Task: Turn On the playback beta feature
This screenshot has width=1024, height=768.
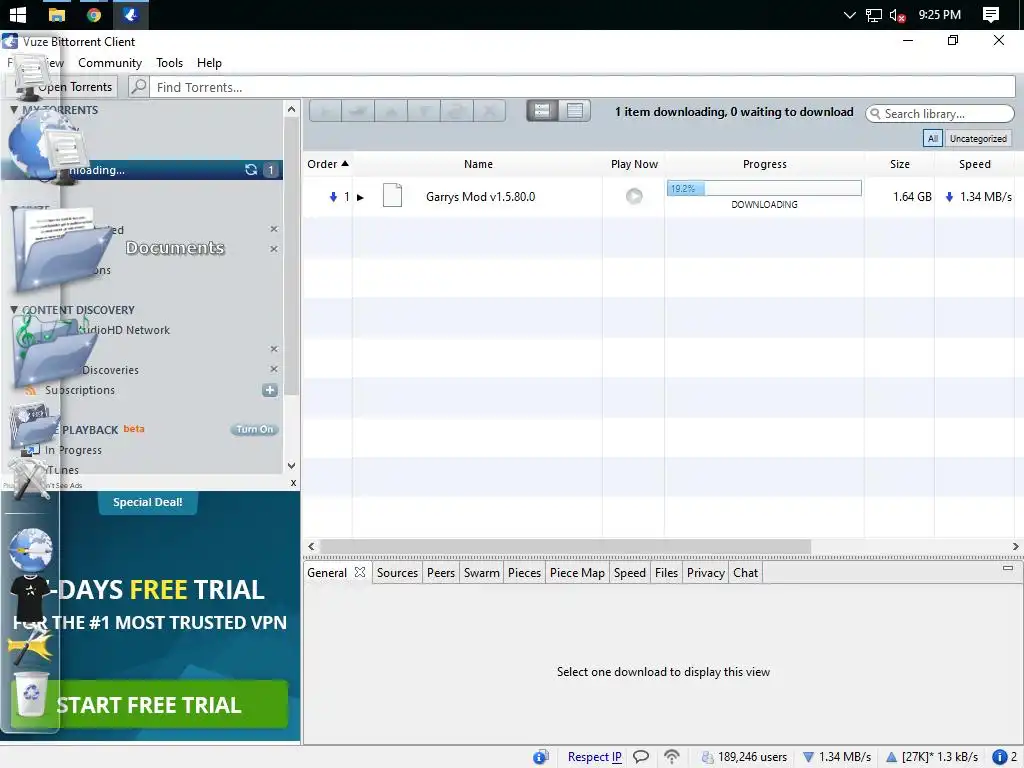Action: click(255, 429)
